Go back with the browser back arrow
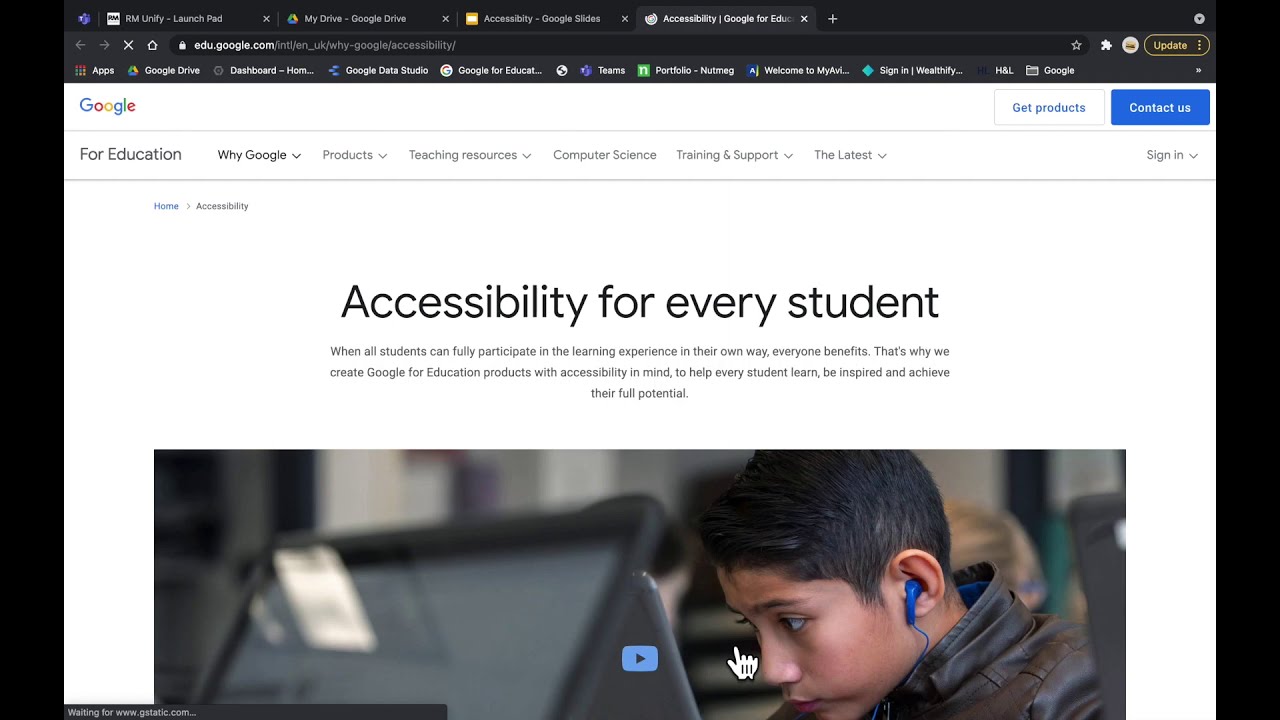Image resolution: width=1280 pixels, height=720 pixels. coord(80,45)
